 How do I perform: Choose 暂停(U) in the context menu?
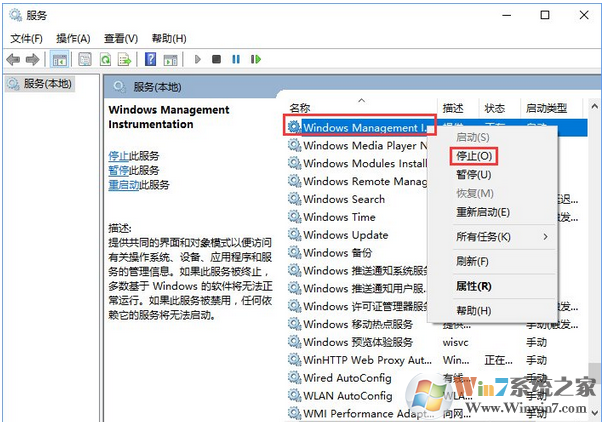[473, 175]
